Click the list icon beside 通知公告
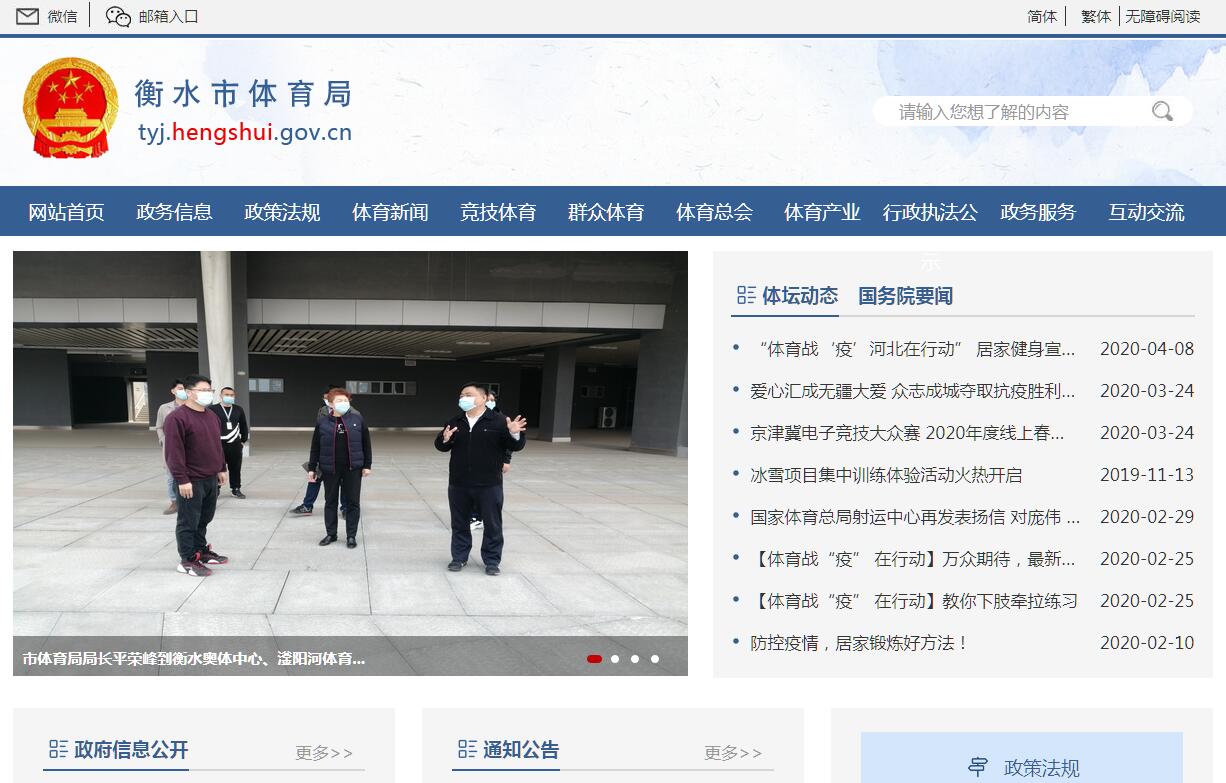 [467, 749]
